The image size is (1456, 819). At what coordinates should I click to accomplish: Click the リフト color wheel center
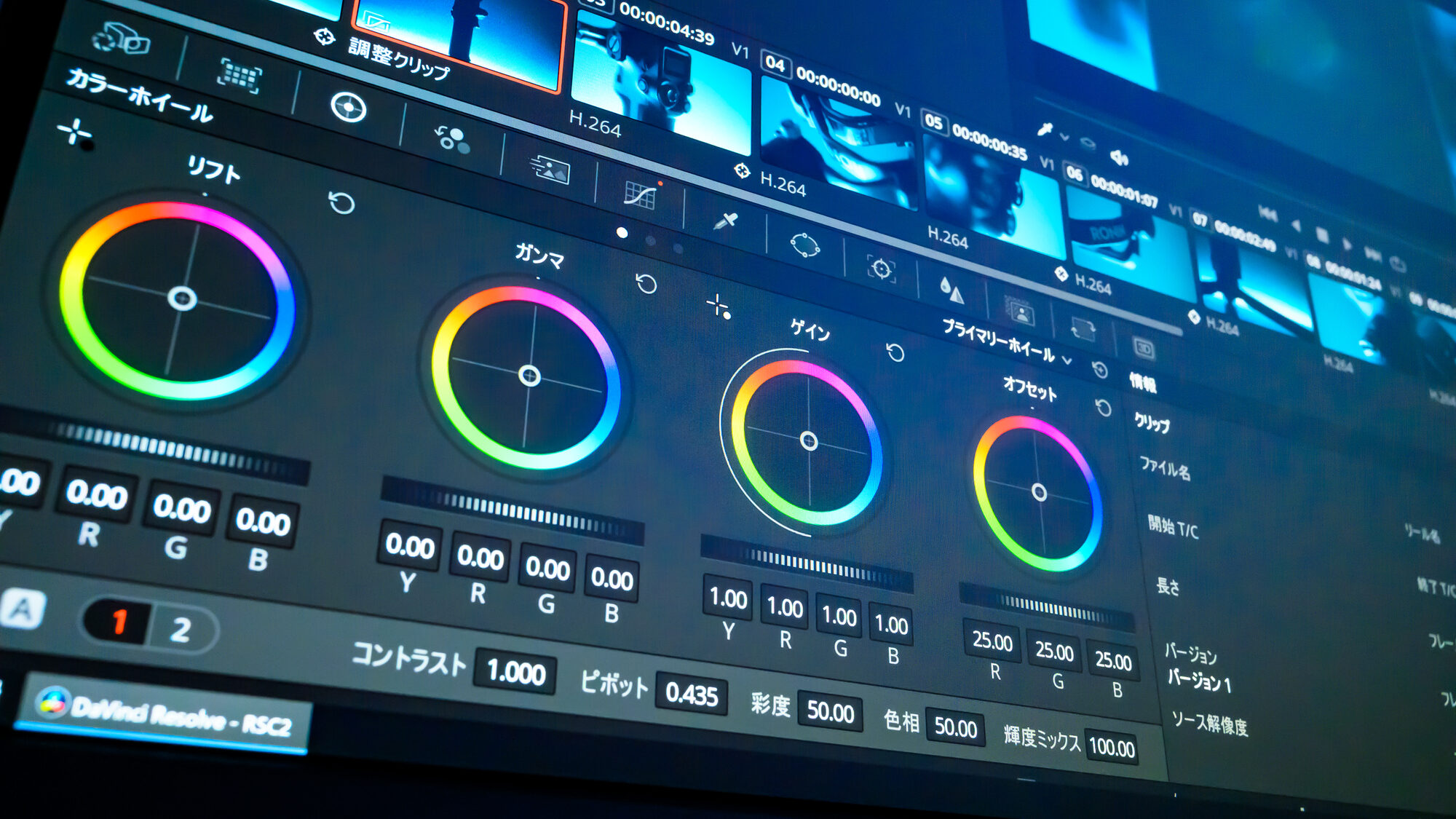[x=181, y=298]
